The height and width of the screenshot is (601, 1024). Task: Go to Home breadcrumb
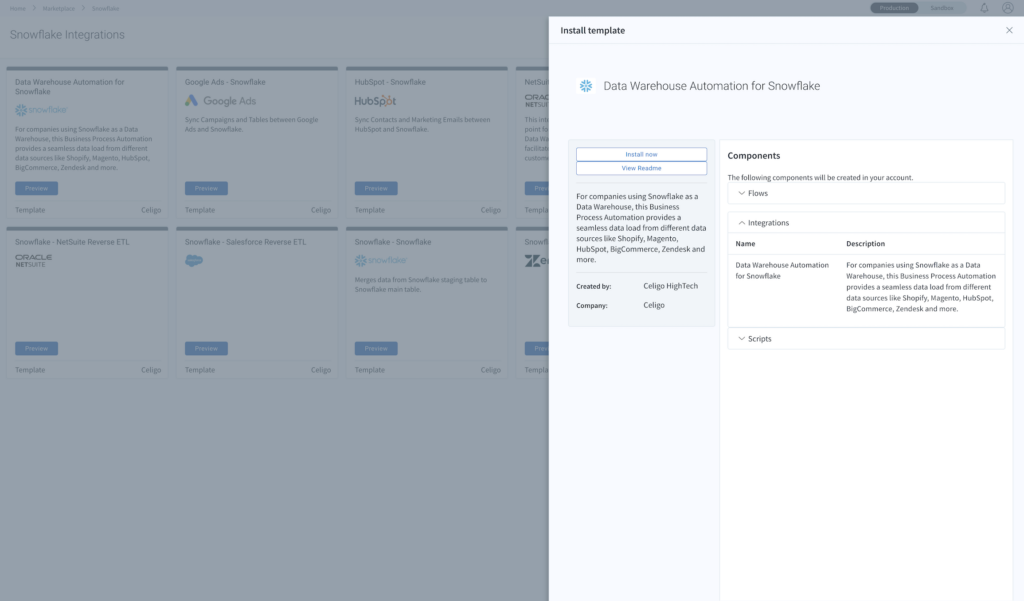(18, 8)
